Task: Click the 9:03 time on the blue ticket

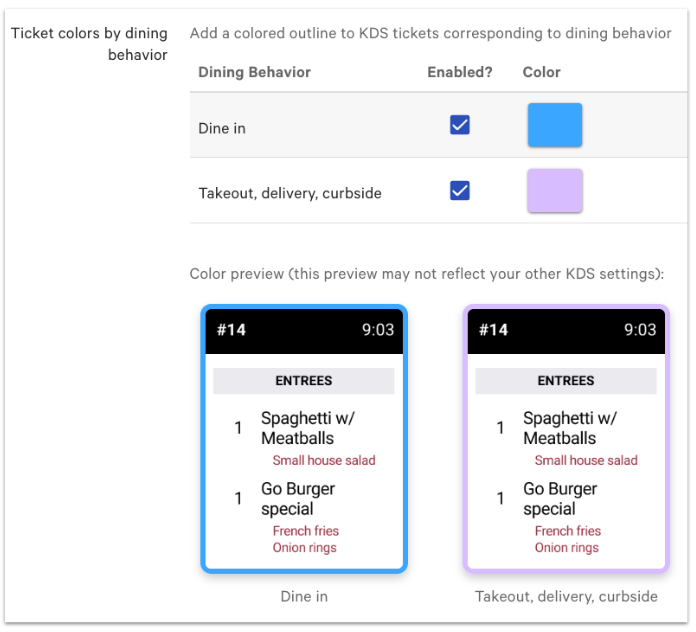Action: click(378, 330)
